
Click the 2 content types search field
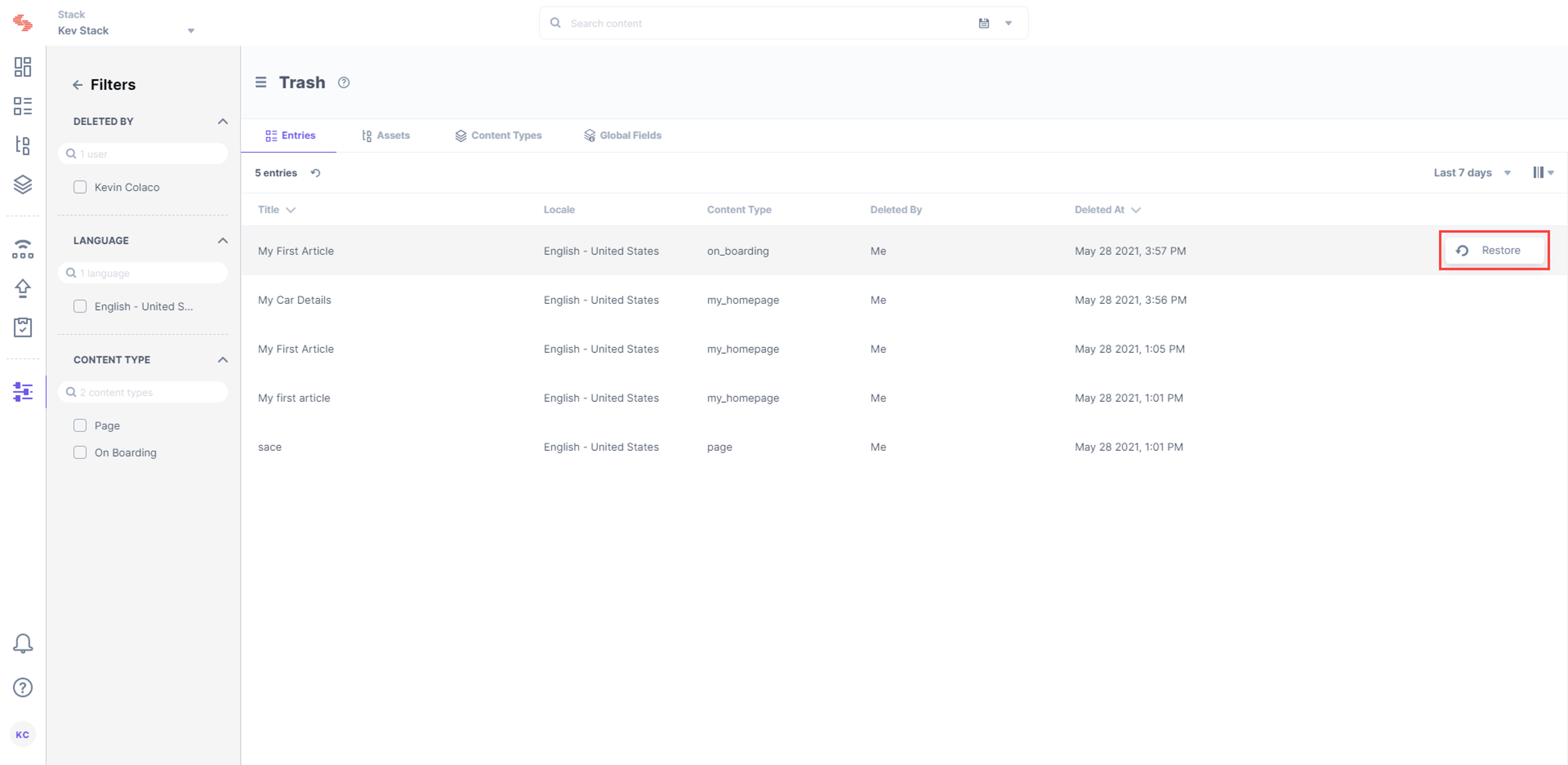(x=143, y=392)
